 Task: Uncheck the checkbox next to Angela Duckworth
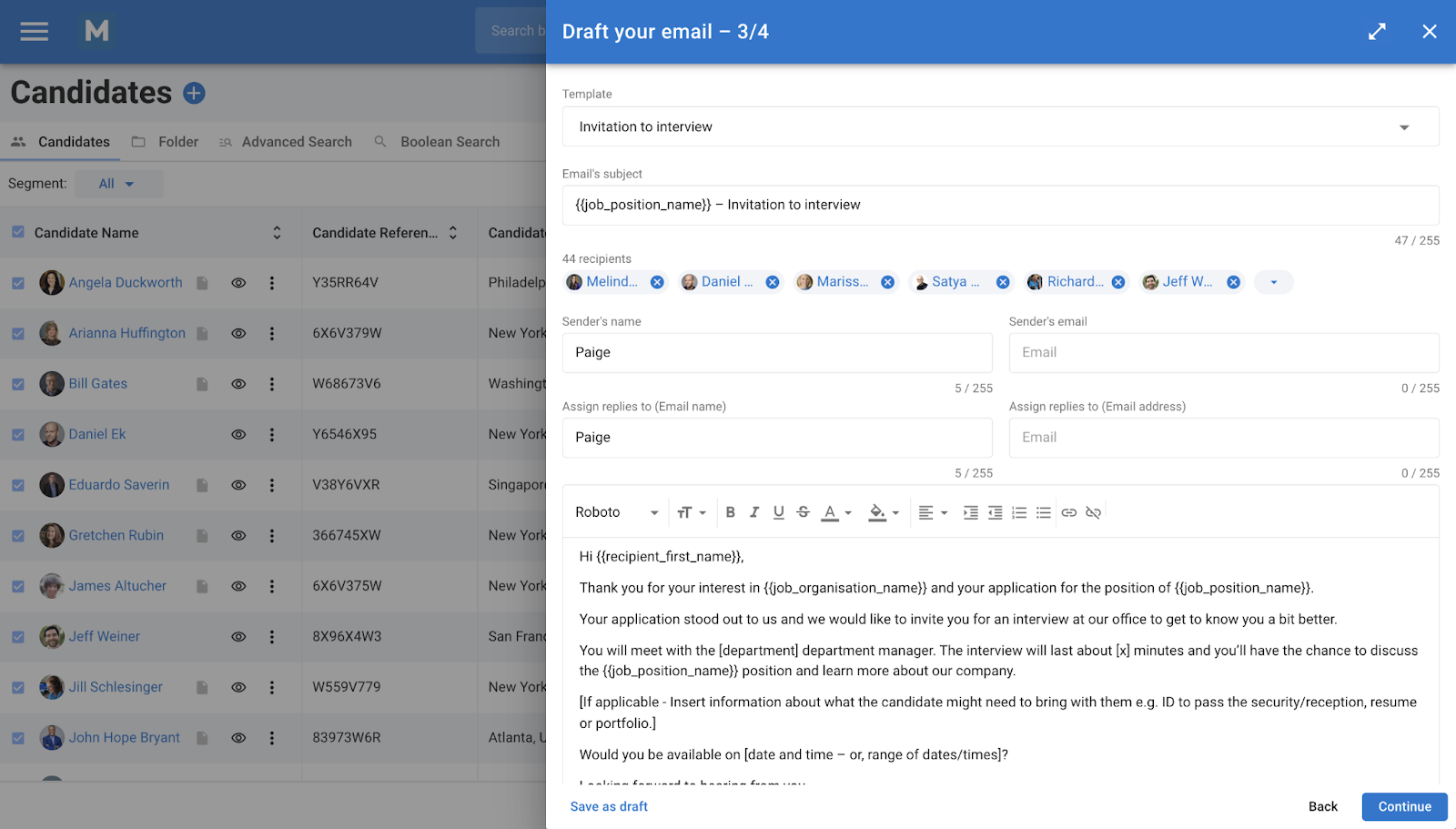click(x=17, y=282)
